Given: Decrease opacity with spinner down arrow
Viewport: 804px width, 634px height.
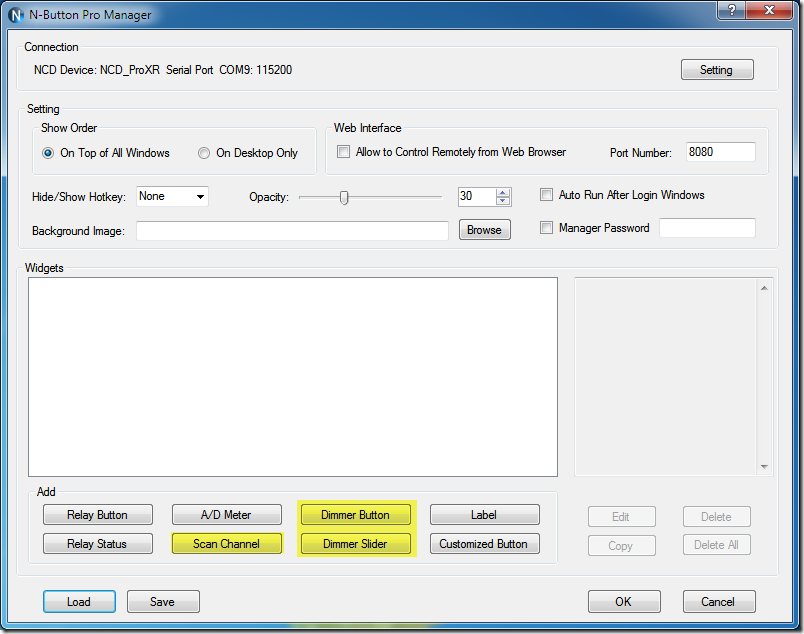Looking at the screenshot, I should [x=503, y=201].
